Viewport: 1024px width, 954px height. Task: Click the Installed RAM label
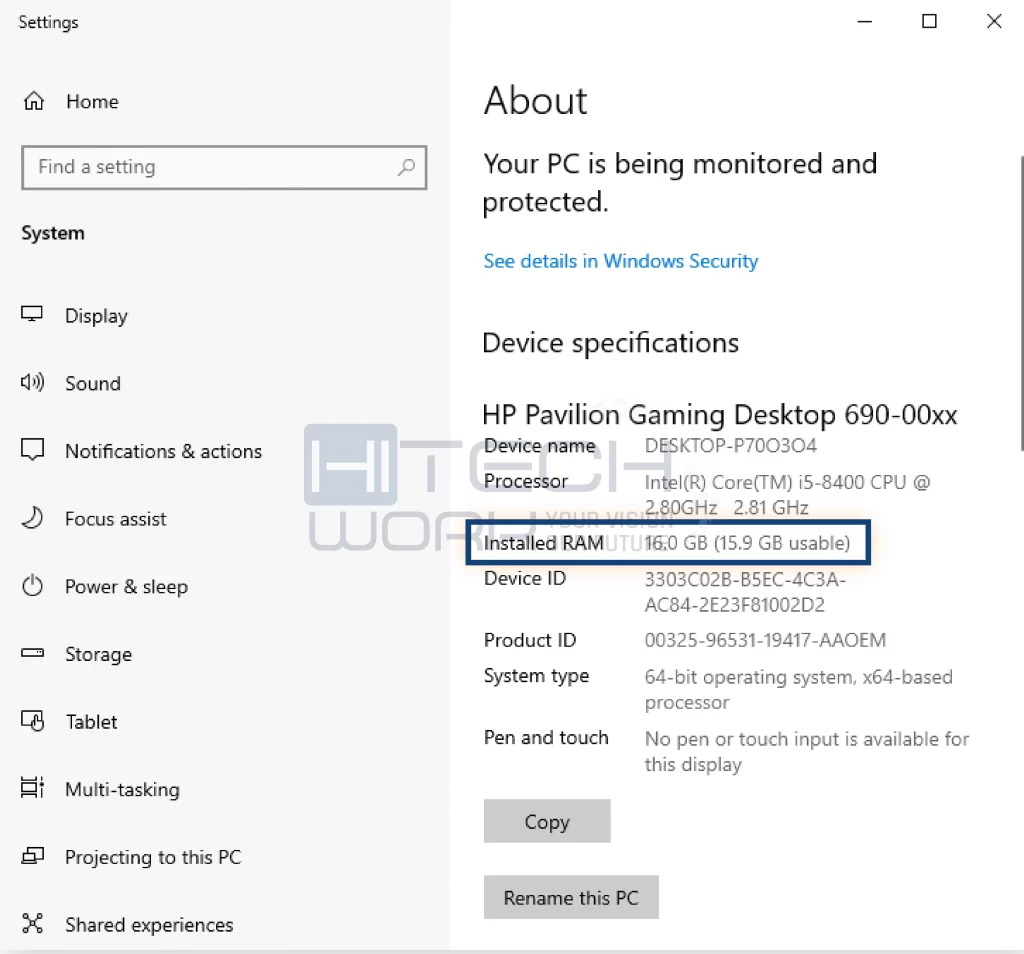coord(543,543)
